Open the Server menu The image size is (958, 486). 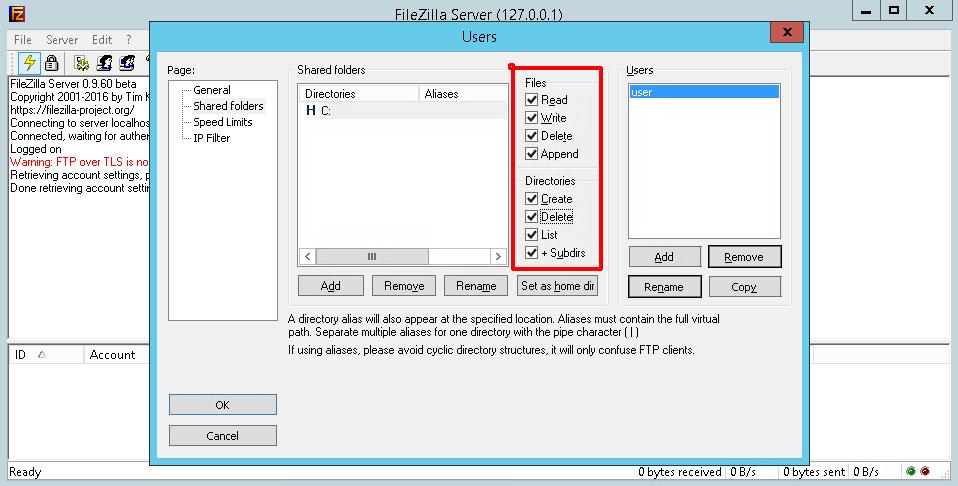coord(62,40)
